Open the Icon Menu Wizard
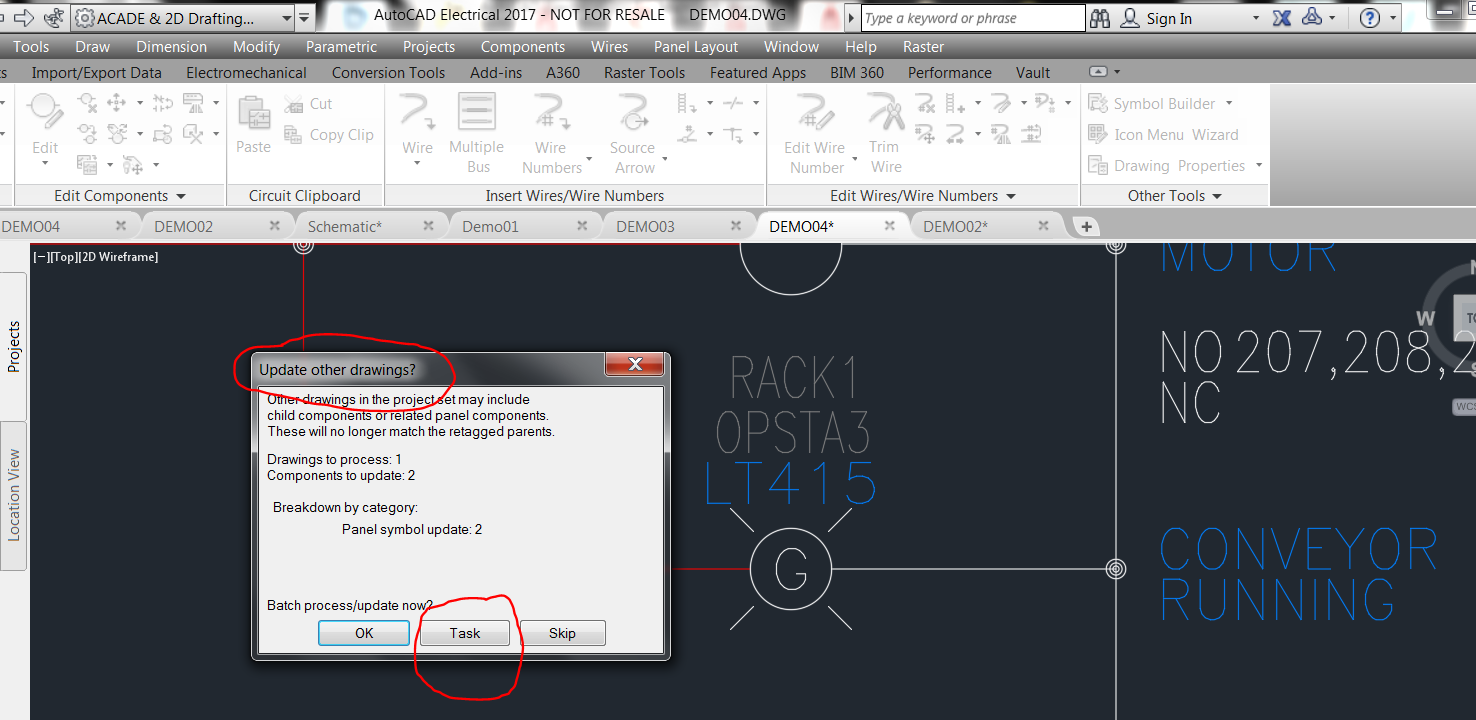Image resolution: width=1476 pixels, height=720 pixels. [1160, 134]
